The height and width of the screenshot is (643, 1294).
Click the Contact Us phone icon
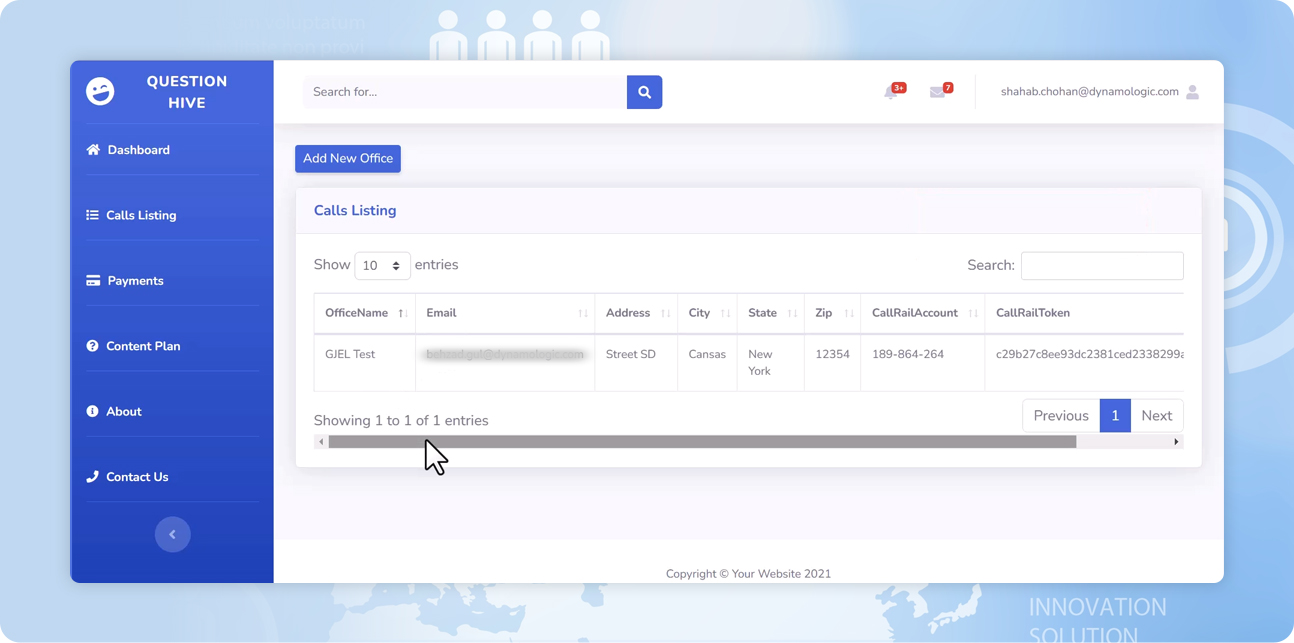pos(92,477)
